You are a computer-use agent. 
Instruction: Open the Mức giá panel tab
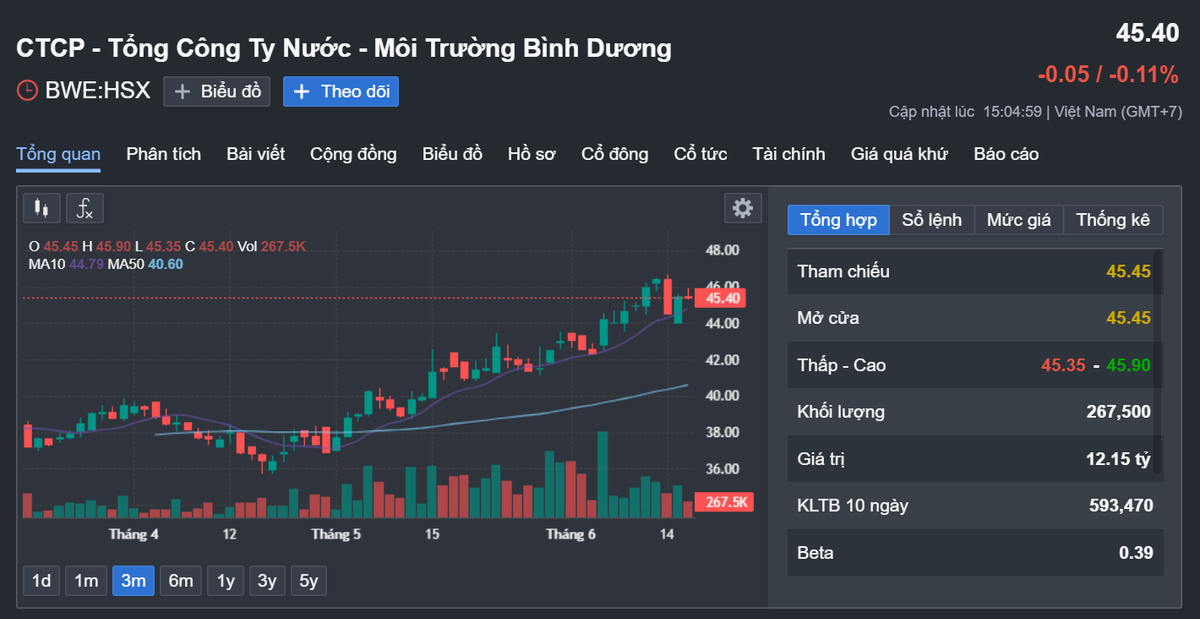point(1018,220)
